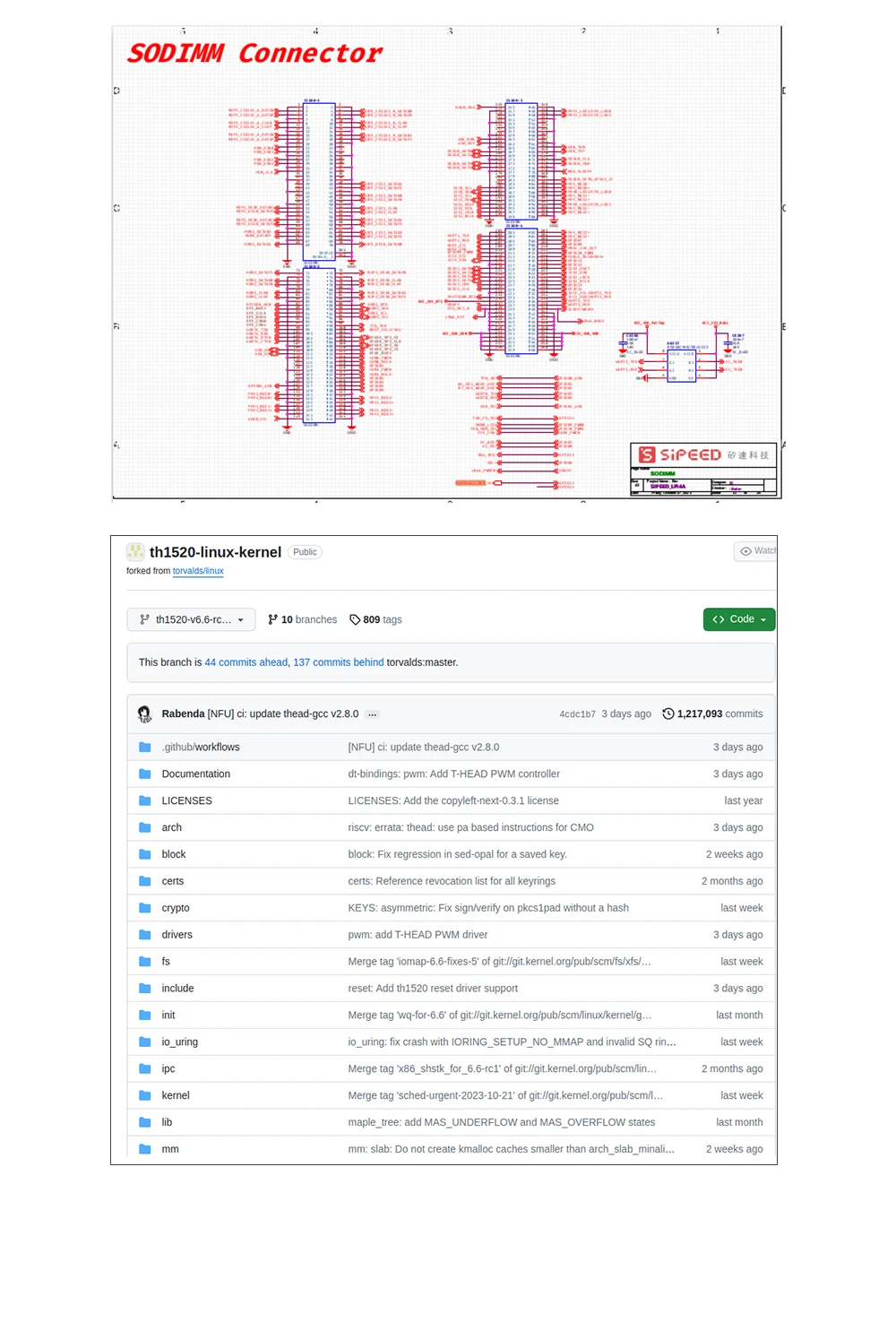Open the io_uring folder entry
896x1331 pixels.
tap(179, 1041)
